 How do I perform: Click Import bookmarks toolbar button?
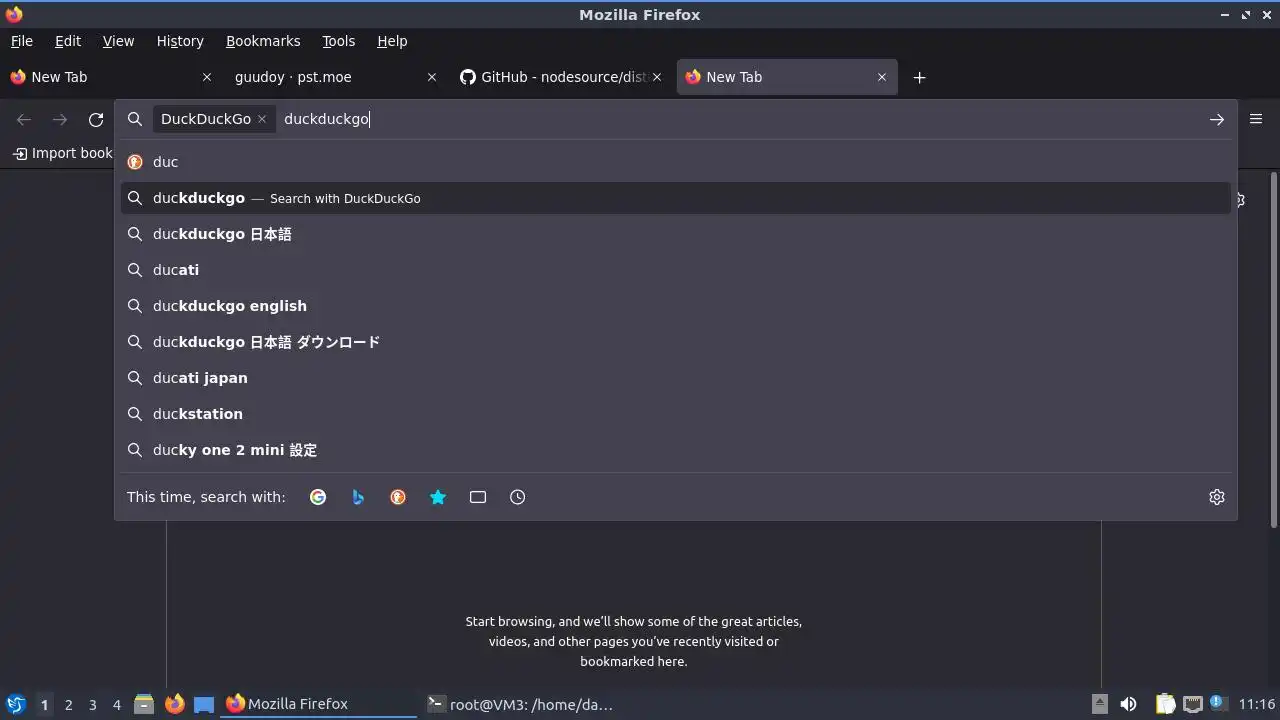[62, 153]
